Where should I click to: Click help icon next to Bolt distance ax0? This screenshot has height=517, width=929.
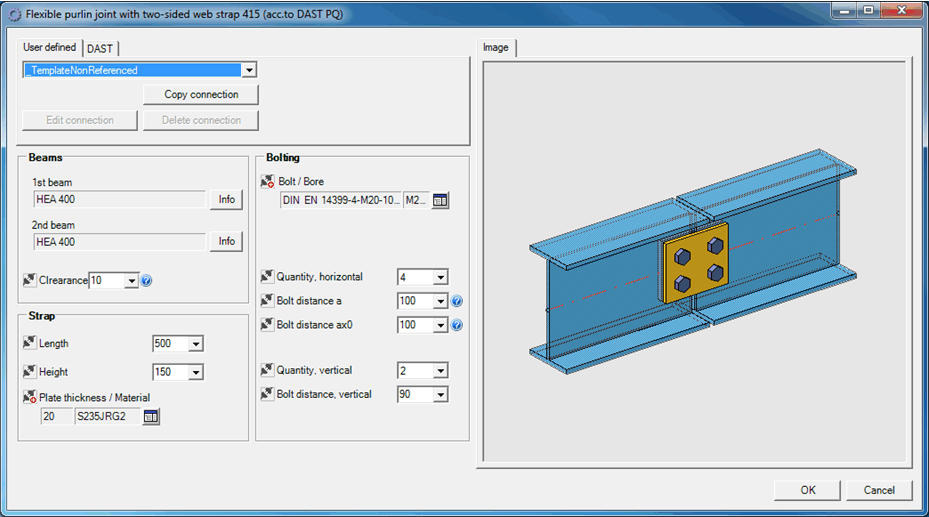456,325
